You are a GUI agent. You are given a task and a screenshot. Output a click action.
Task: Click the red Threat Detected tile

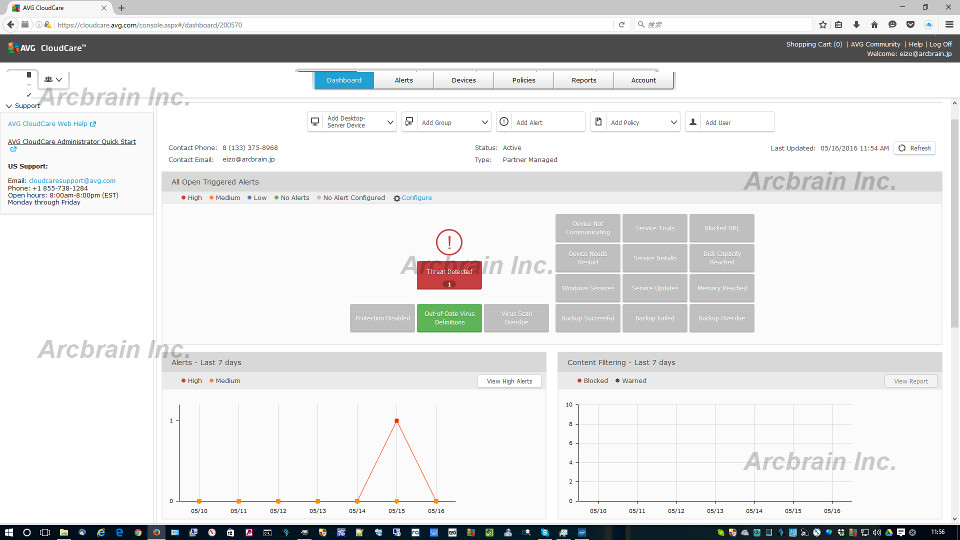point(449,276)
